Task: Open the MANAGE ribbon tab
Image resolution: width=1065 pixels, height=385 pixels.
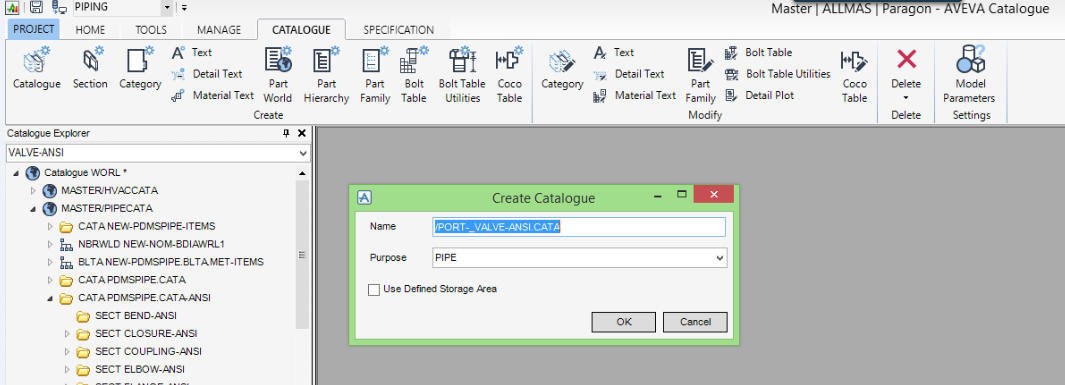Action: (x=219, y=30)
